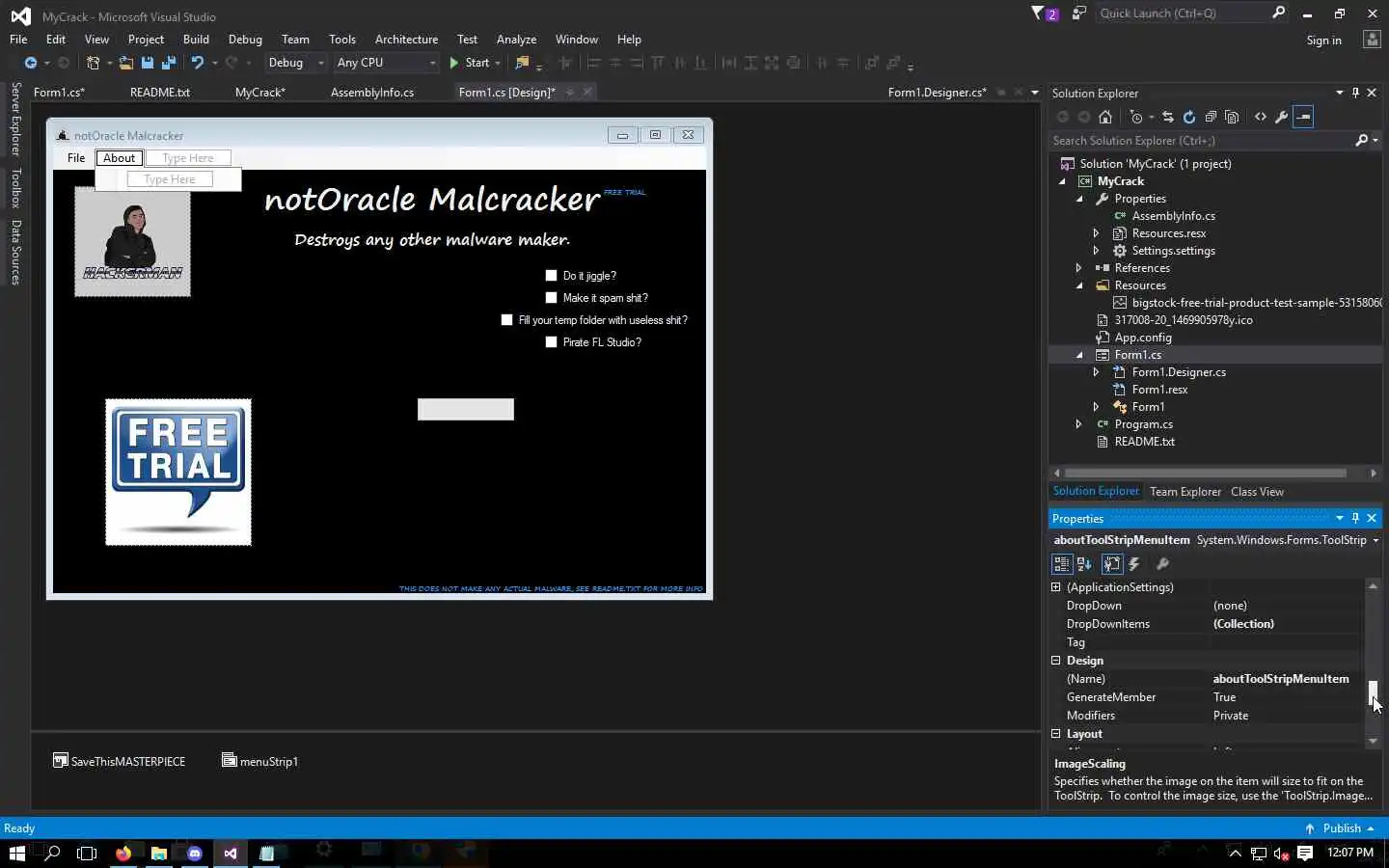
Task: Click the Save All toolbar icon
Action: pyautogui.click(x=169, y=63)
